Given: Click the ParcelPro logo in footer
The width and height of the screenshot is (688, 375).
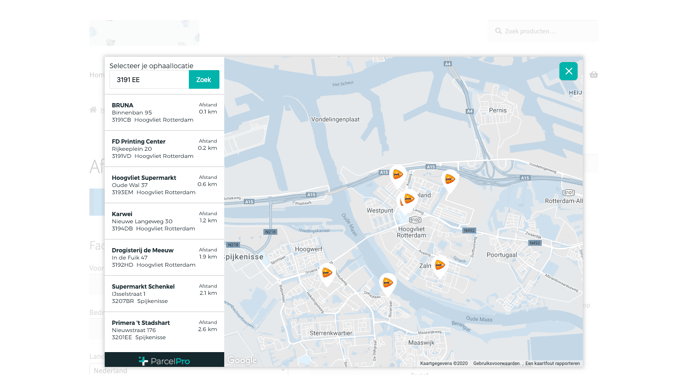Looking at the screenshot, I should (x=164, y=361).
